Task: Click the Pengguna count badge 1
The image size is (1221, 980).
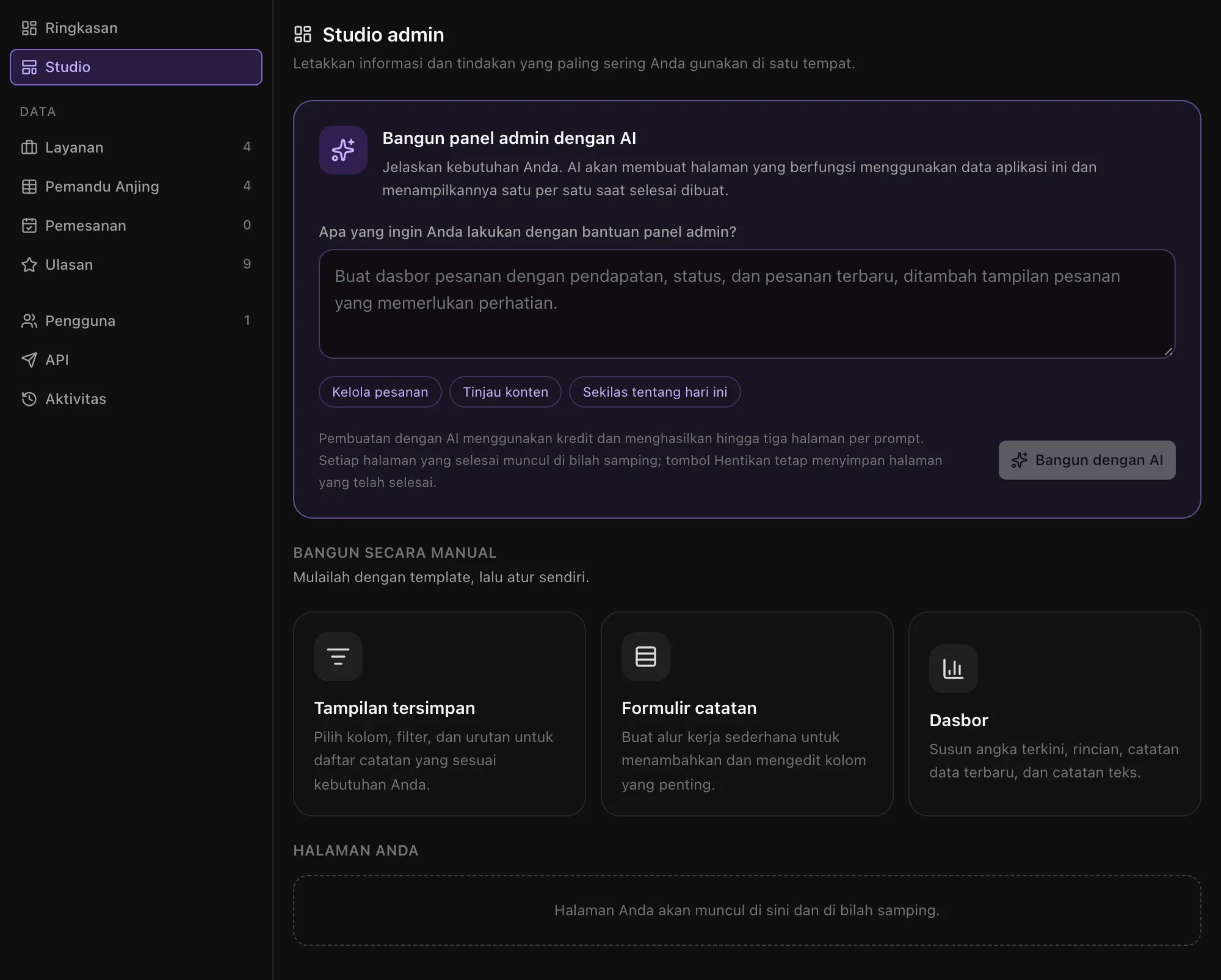Action: (x=247, y=320)
